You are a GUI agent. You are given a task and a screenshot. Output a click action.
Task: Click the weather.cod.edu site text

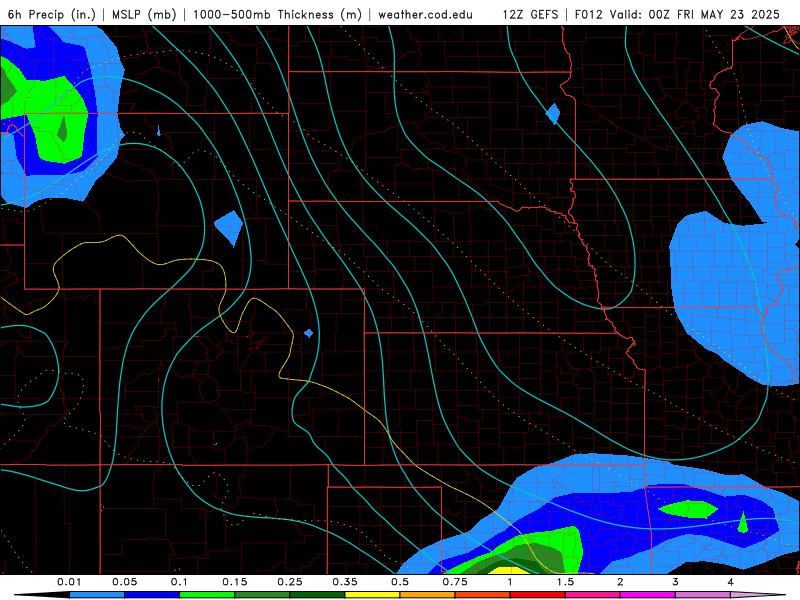tap(425, 14)
